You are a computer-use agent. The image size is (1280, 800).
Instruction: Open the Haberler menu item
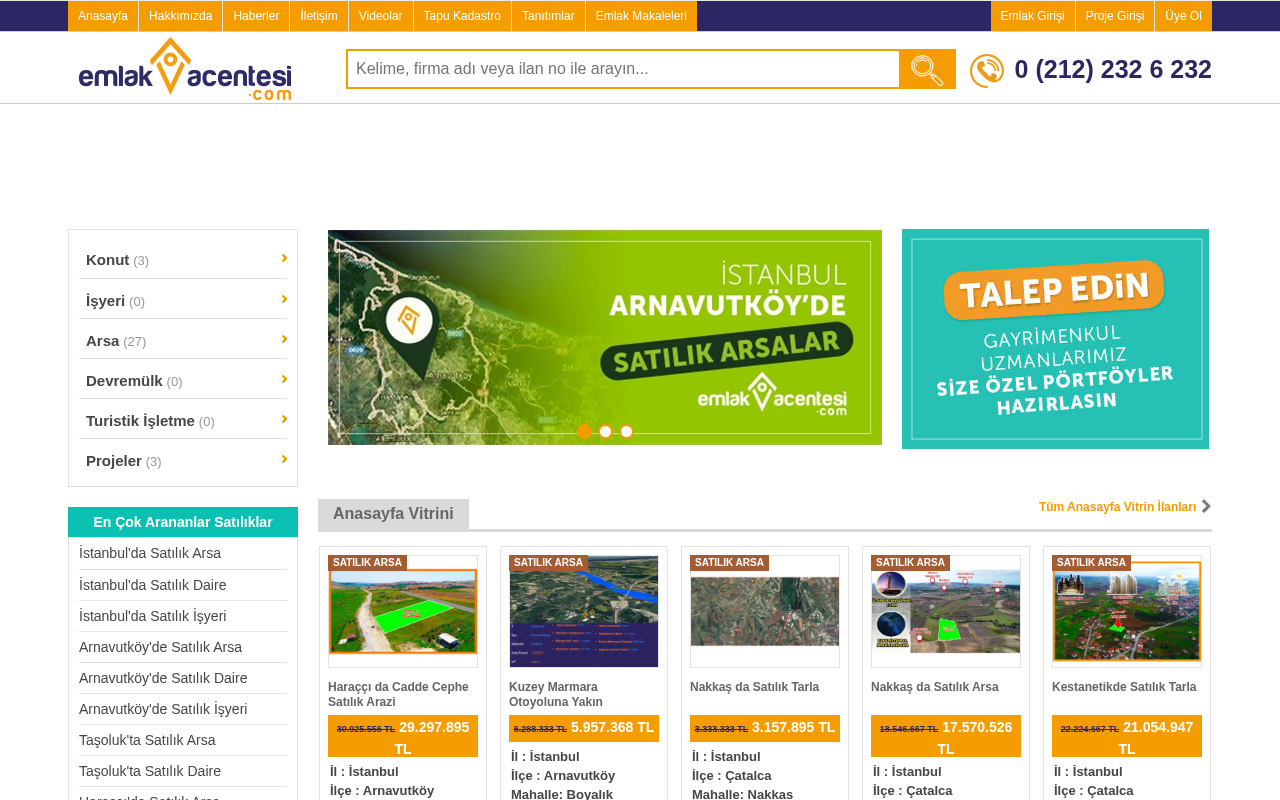coord(256,16)
